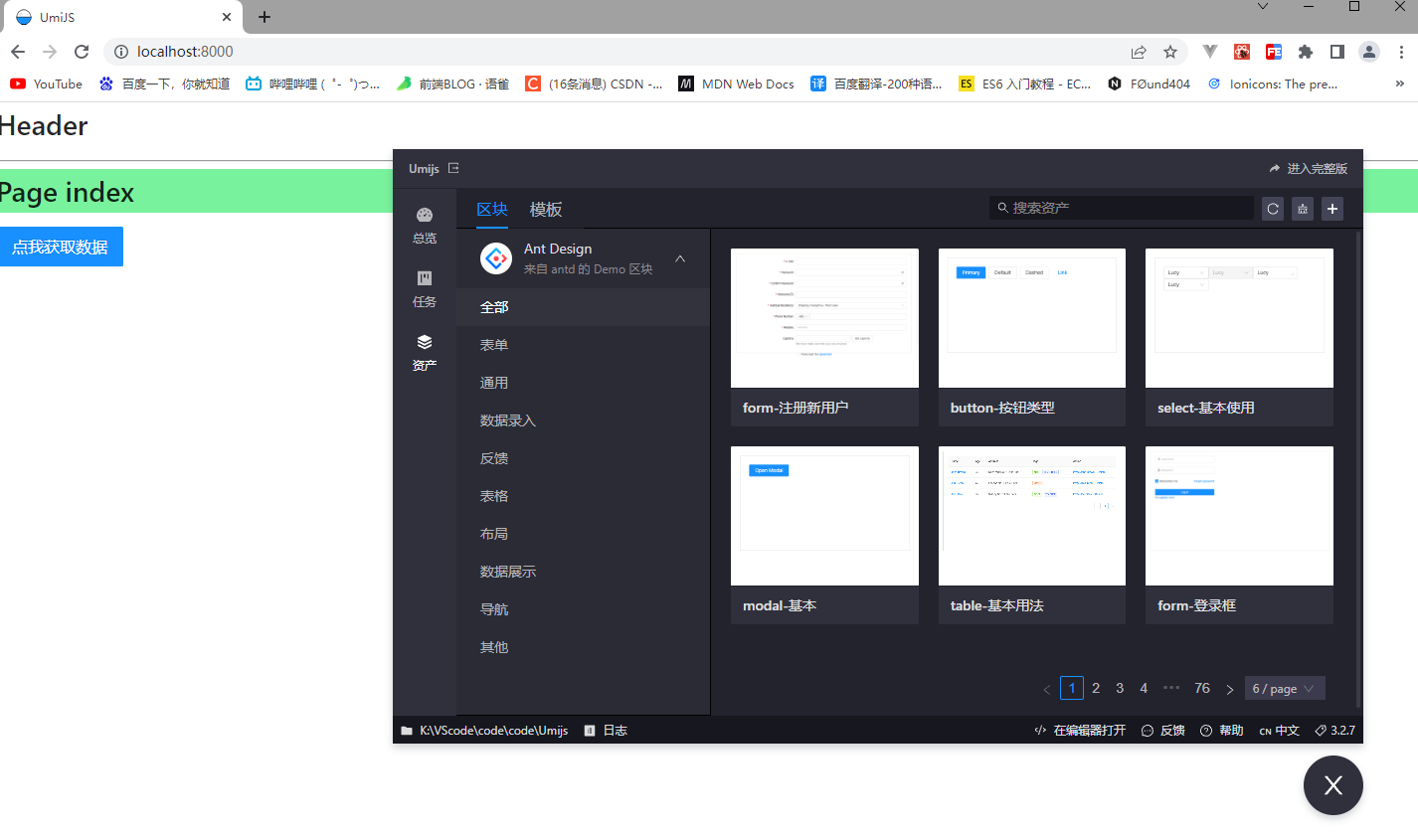Open 日志 log in status bar
Image resolution: width=1418 pixels, height=840 pixels.
pos(606,731)
